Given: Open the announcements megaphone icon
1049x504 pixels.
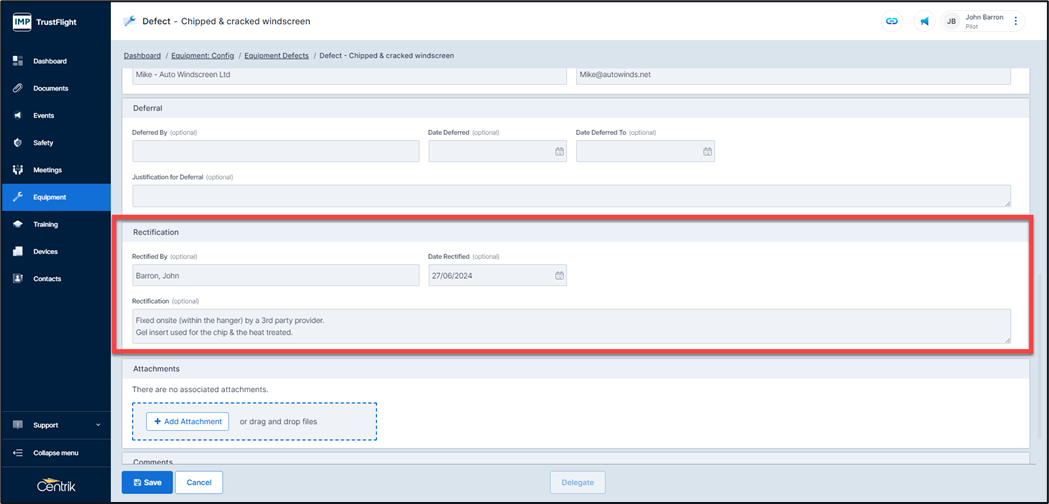Looking at the screenshot, I should tap(924, 21).
